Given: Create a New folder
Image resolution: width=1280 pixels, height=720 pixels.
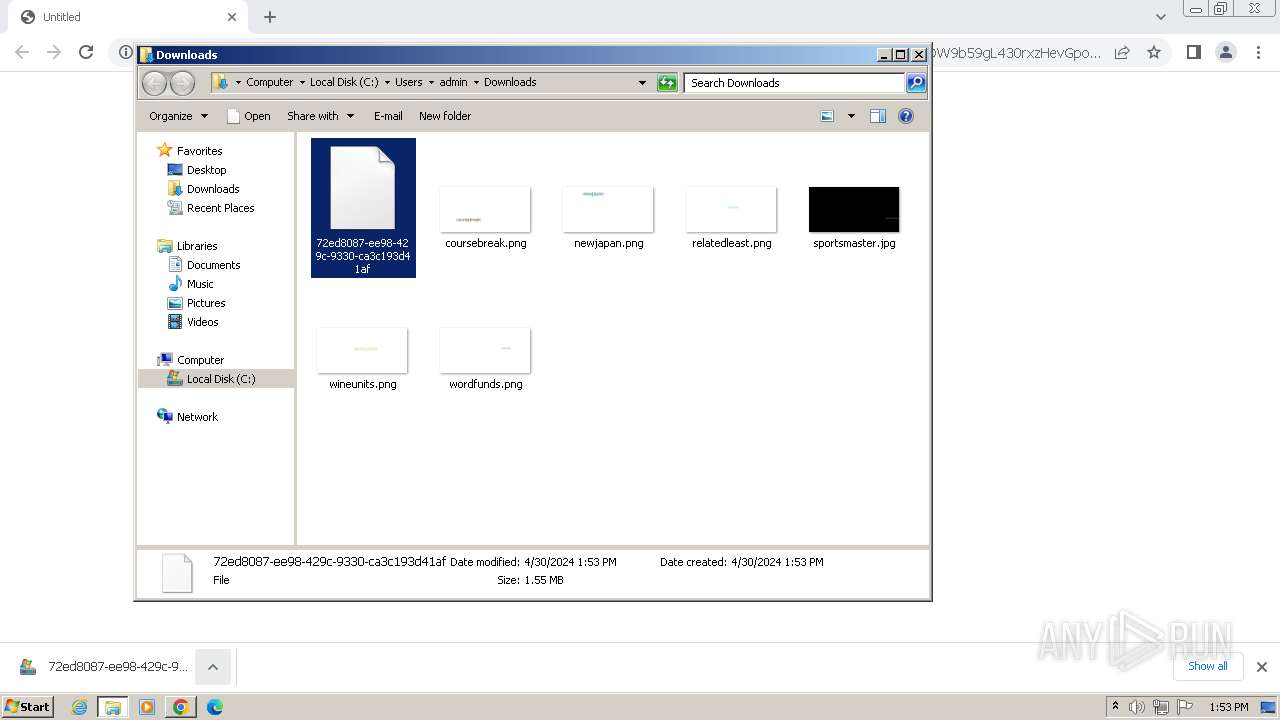Looking at the screenshot, I should 445,116.
